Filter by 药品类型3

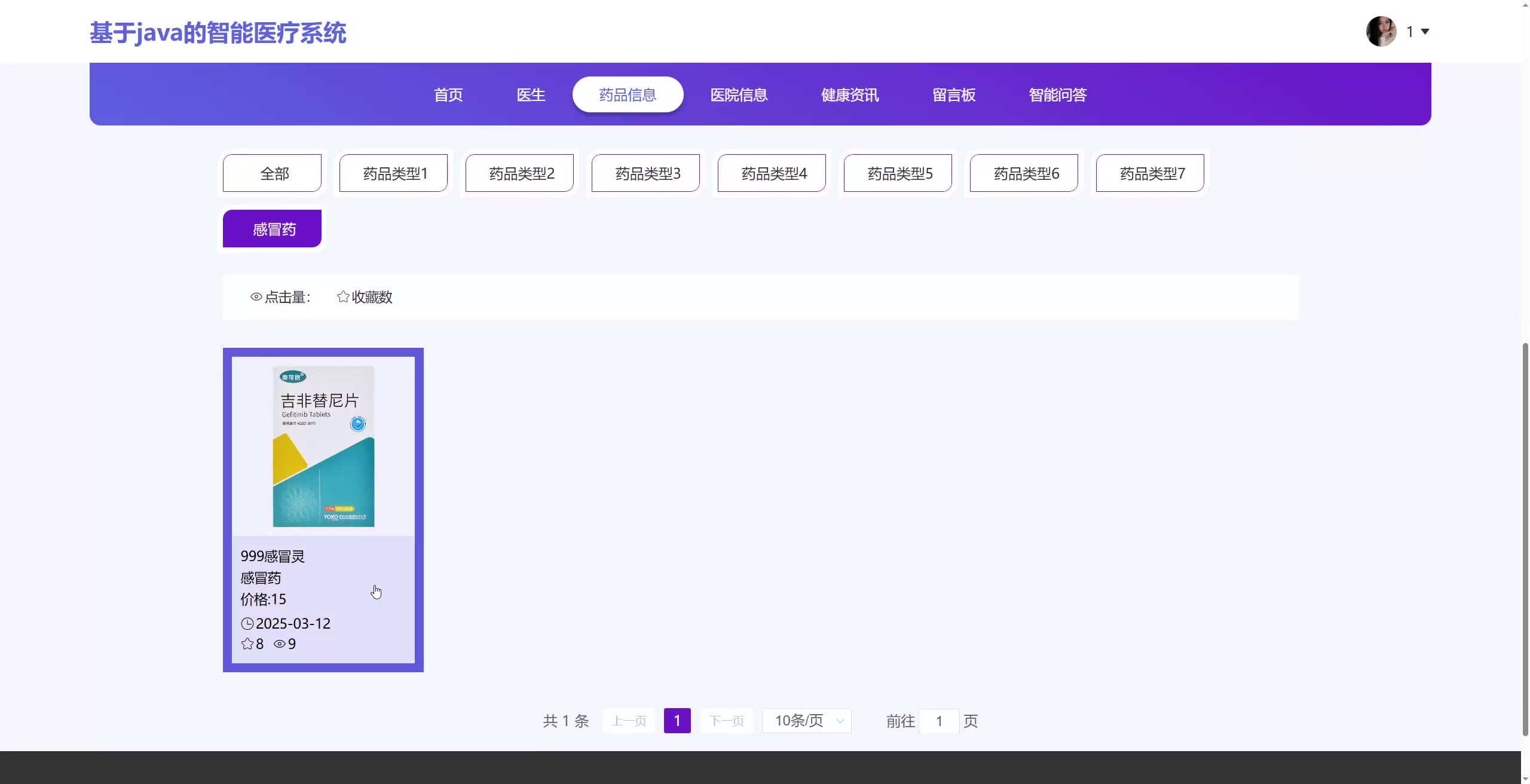click(645, 173)
